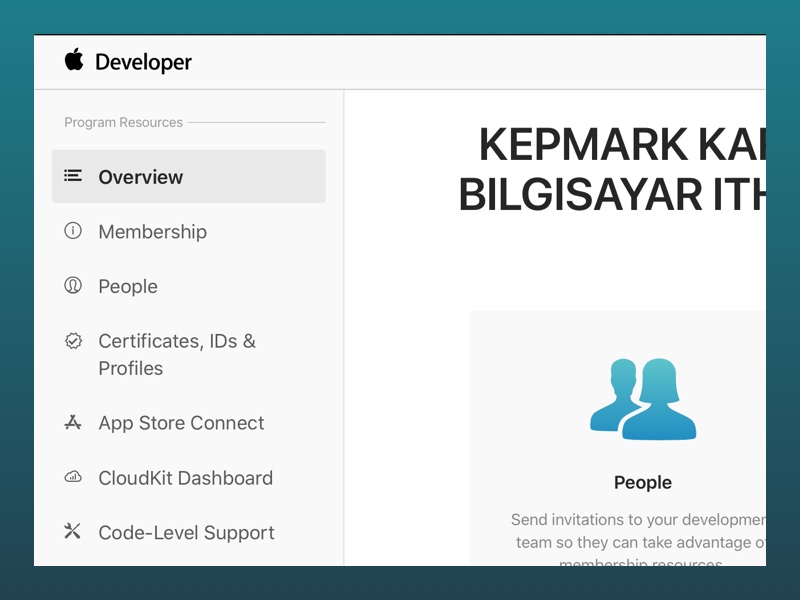Go to App Store Connect
Screen dimensions: 800x600
tap(181, 423)
